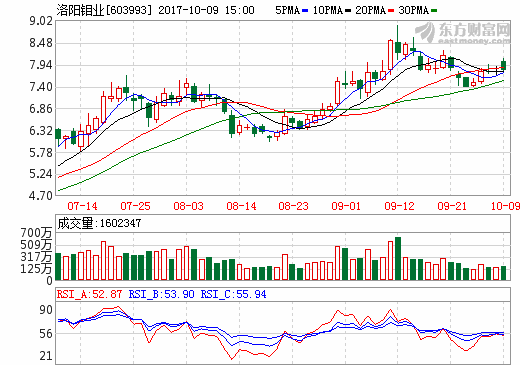Click the 10-09 date label
520x365 pixels.
coord(505,206)
